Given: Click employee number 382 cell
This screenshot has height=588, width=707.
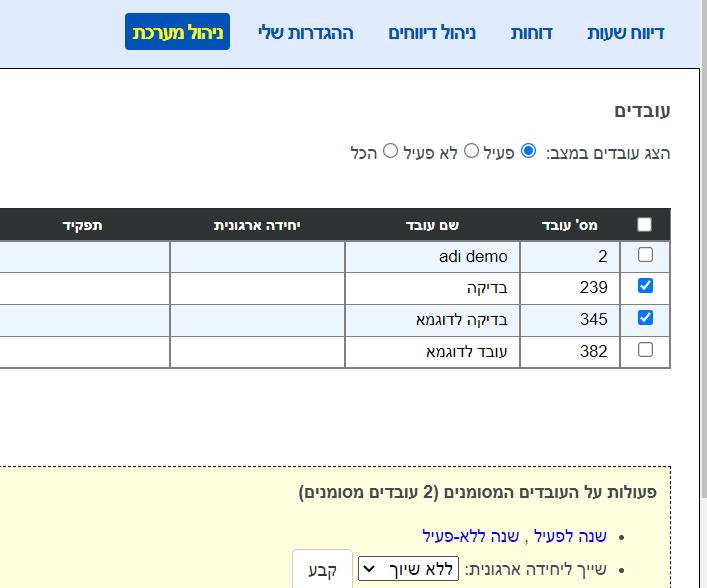Looking at the screenshot, I should pos(570,352).
